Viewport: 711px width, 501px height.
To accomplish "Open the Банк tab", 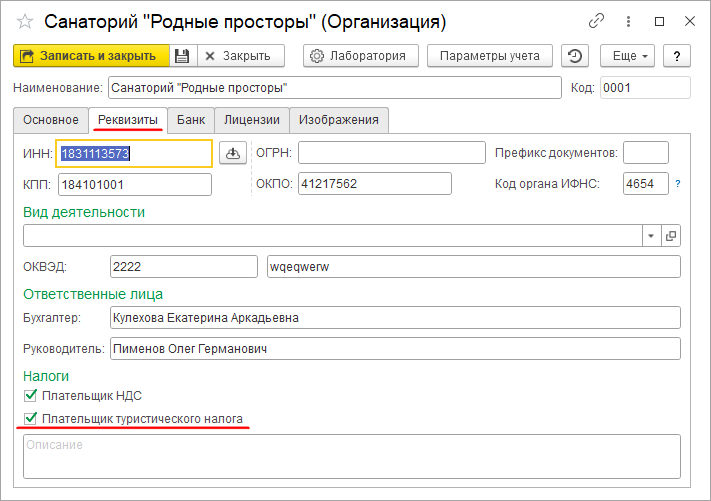I will (191, 120).
